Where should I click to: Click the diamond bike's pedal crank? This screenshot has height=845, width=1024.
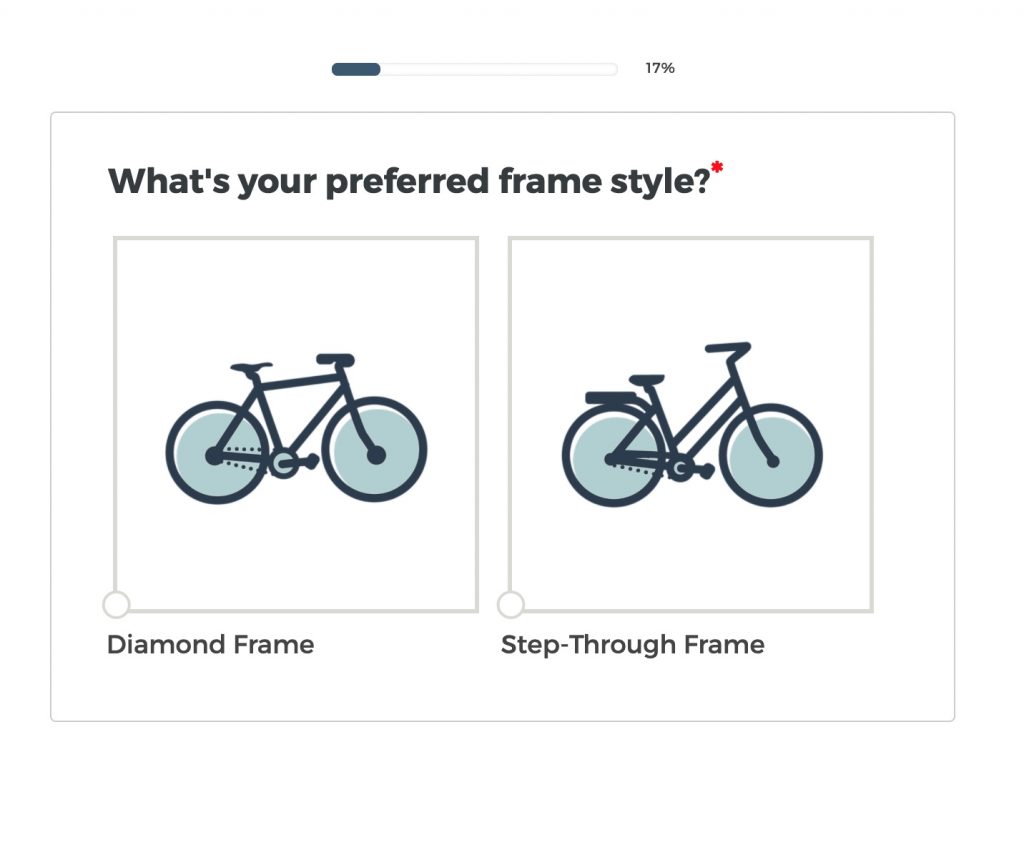[284, 461]
